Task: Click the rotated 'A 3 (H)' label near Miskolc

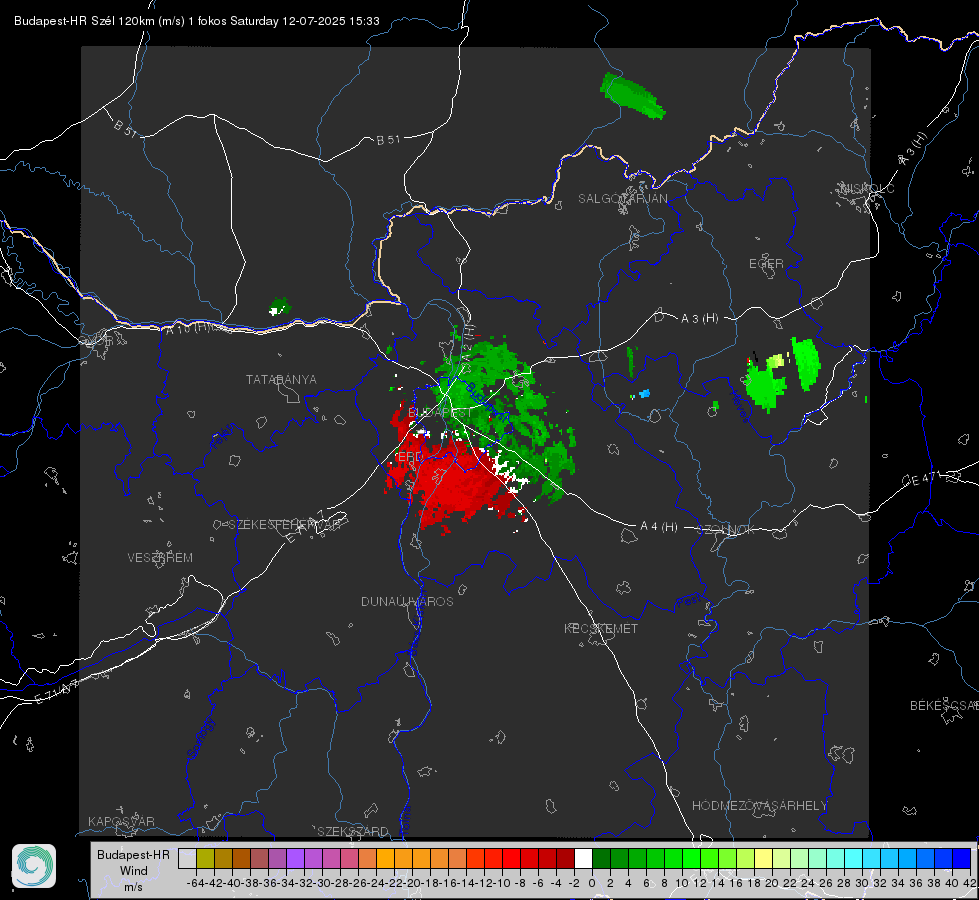Action: click(x=913, y=149)
